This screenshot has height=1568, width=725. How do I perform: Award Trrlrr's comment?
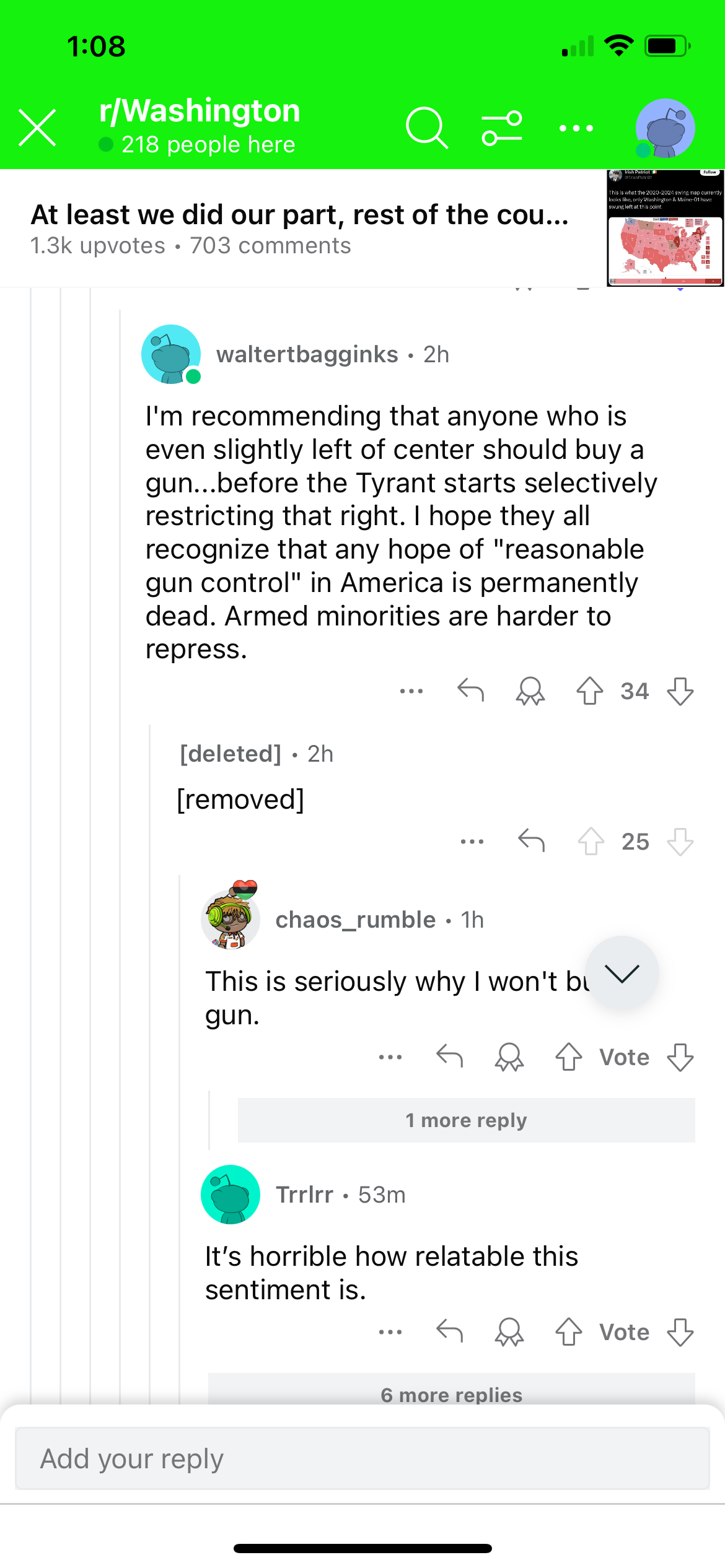(509, 1332)
